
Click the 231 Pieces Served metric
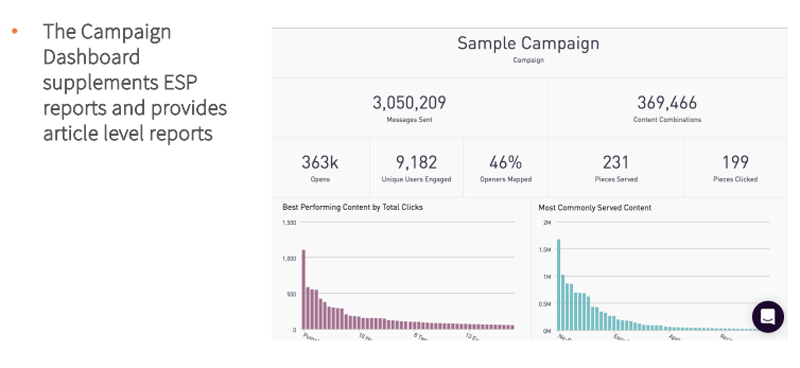(616, 167)
